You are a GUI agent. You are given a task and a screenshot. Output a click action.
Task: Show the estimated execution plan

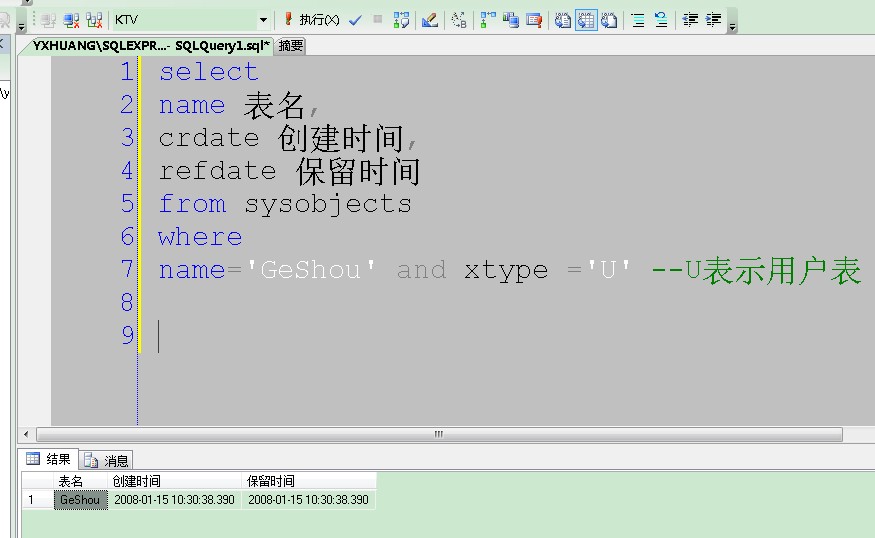point(401,20)
